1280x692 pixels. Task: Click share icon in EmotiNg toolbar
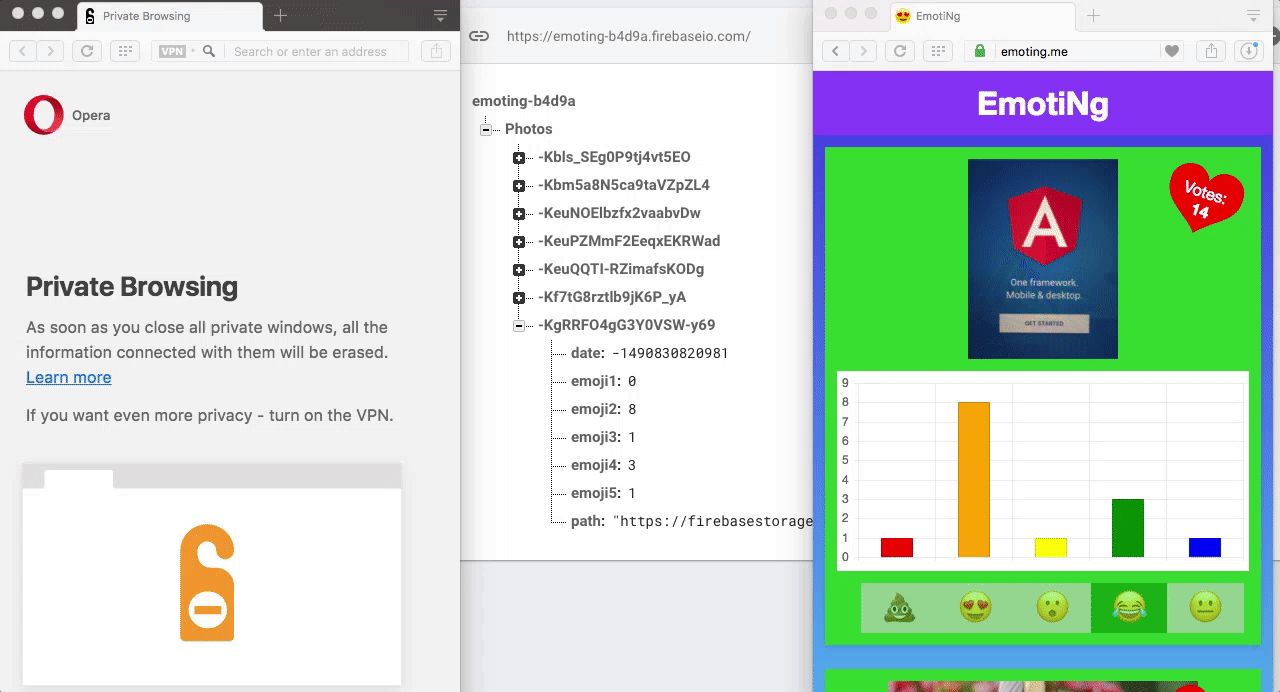(1211, 51)
